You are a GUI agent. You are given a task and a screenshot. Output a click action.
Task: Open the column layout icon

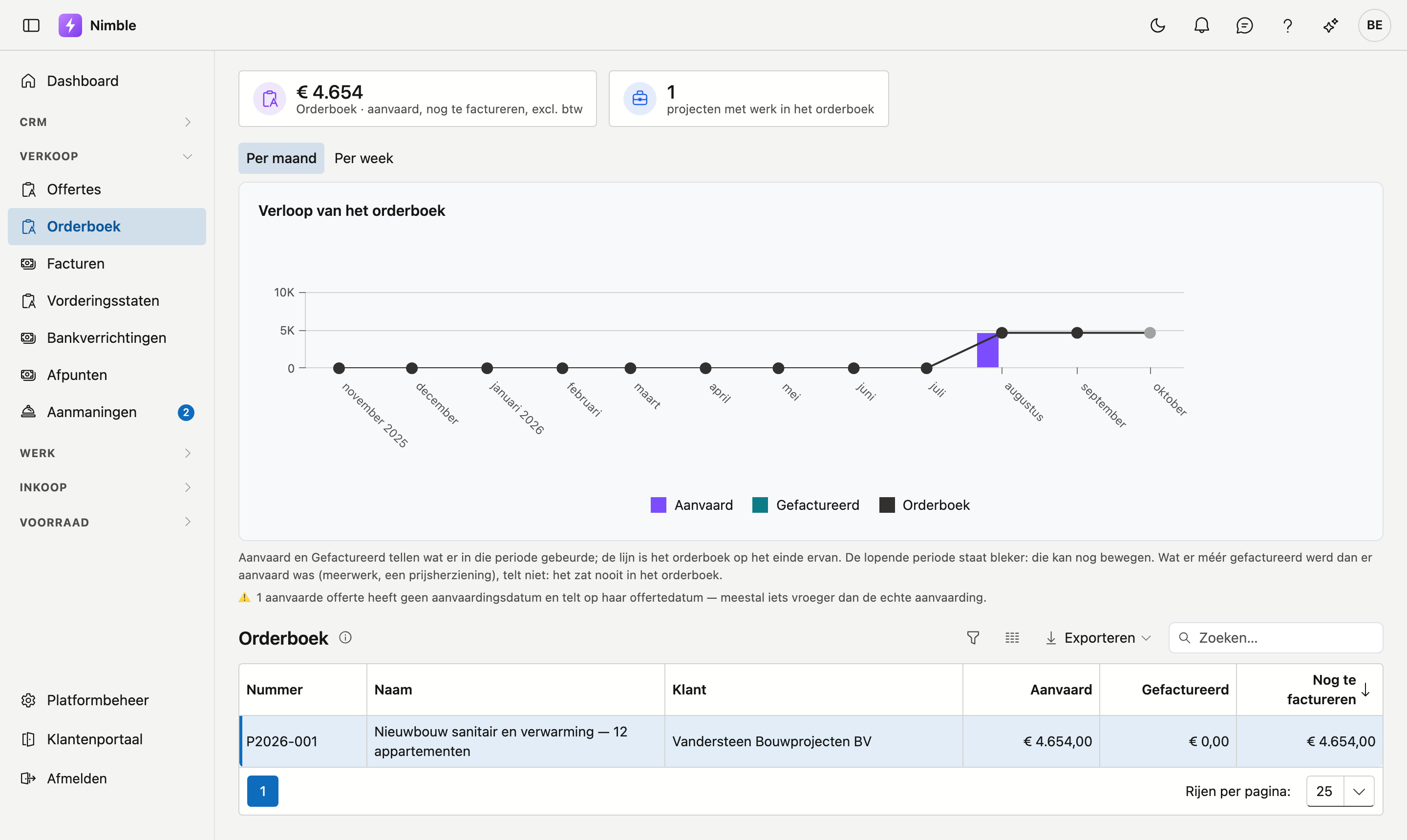point(1012,638)
